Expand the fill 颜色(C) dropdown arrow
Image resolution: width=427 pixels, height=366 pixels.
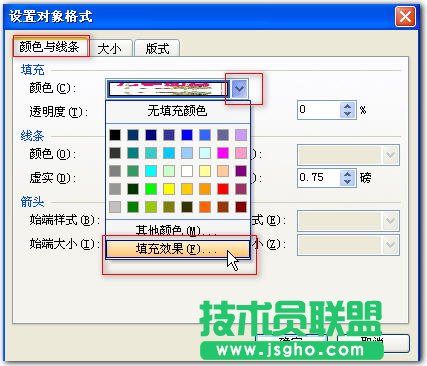click(239, 89)
